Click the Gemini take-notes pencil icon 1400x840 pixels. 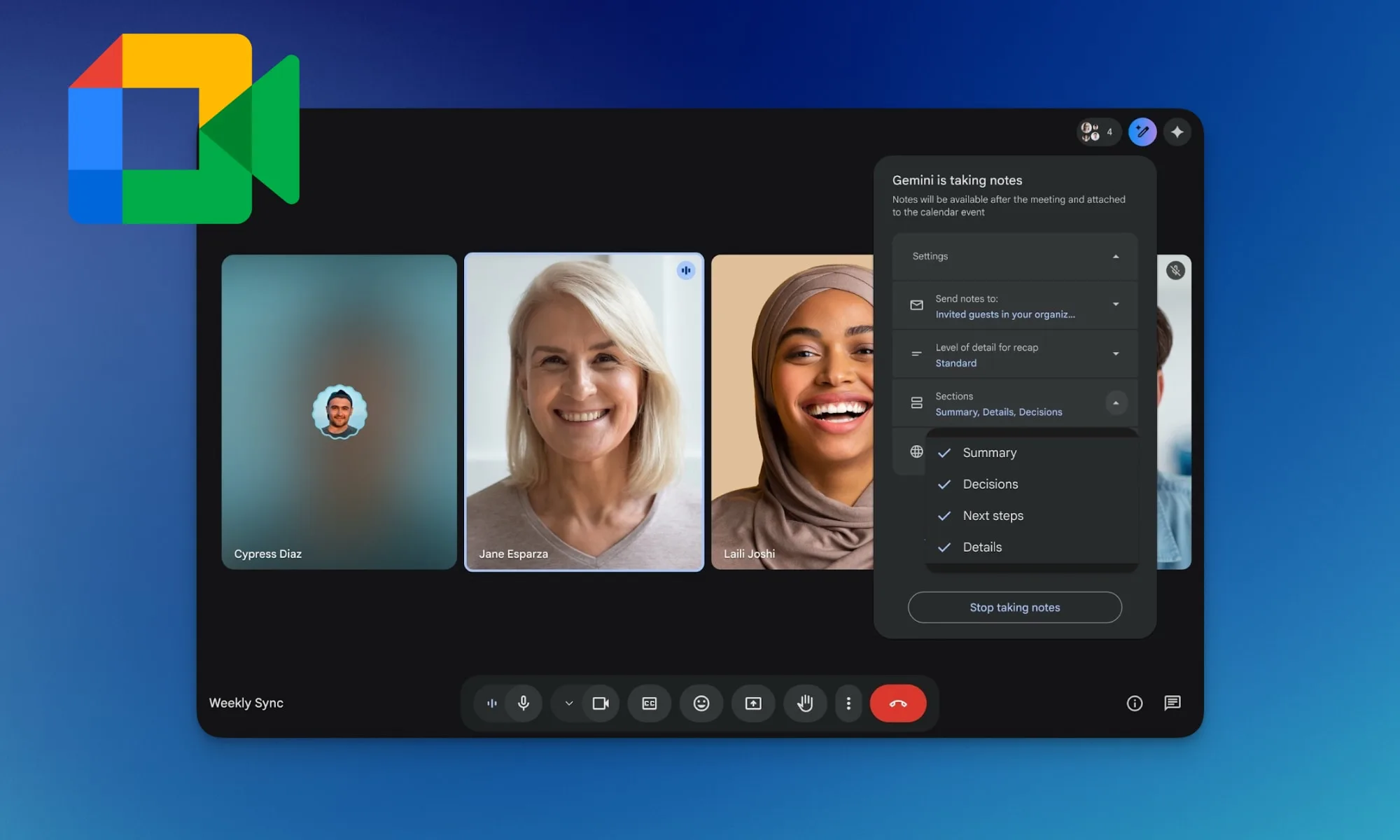point(1142,132)
